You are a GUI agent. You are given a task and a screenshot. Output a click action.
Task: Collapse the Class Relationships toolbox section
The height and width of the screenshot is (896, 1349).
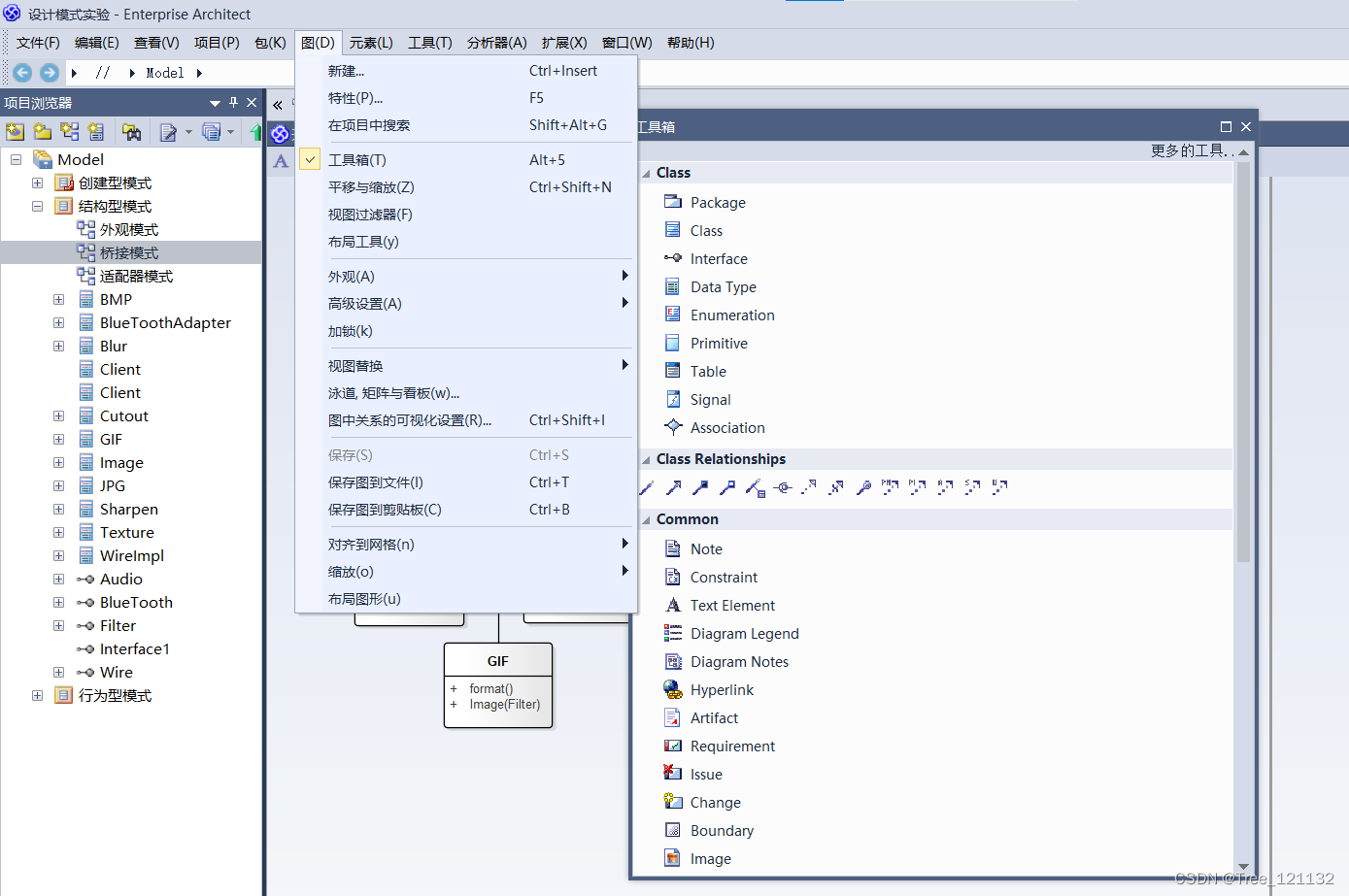(x=647, y=459)
